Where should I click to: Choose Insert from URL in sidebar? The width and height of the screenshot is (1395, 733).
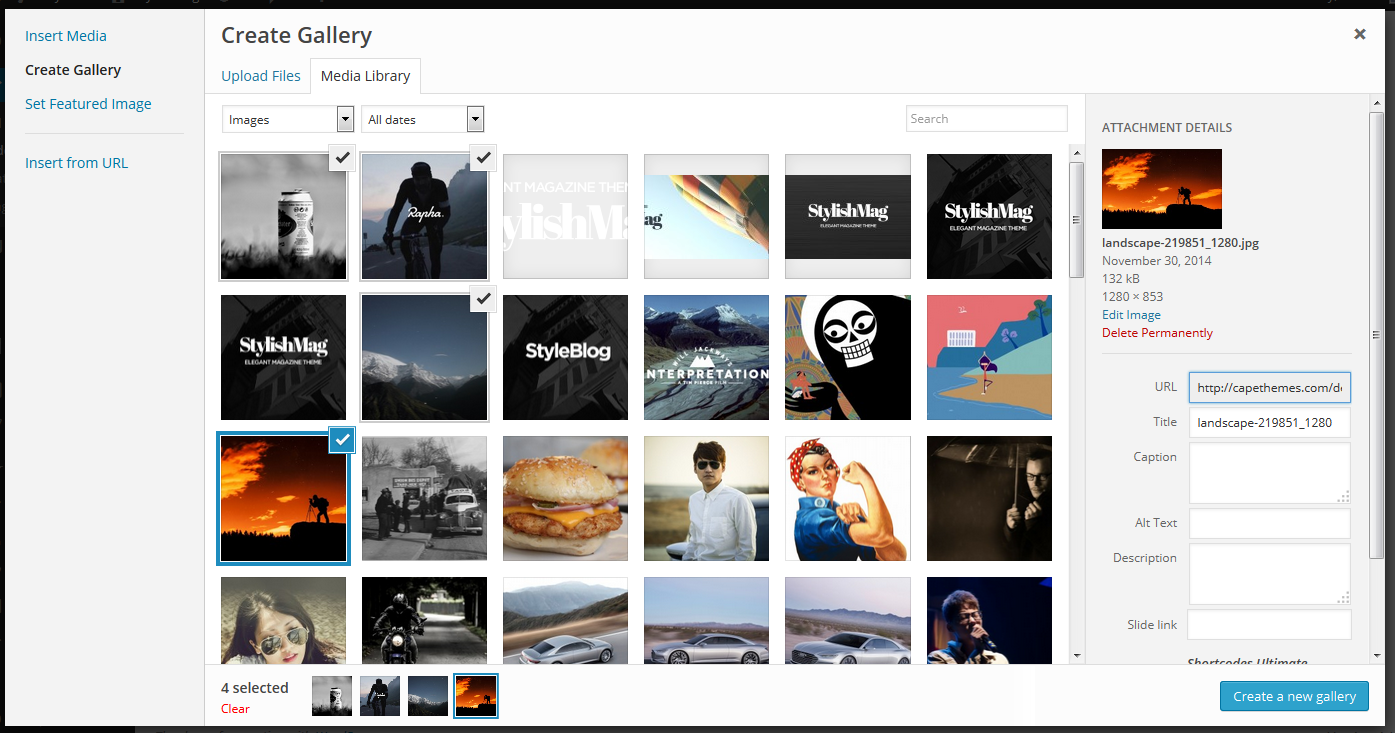76,163
